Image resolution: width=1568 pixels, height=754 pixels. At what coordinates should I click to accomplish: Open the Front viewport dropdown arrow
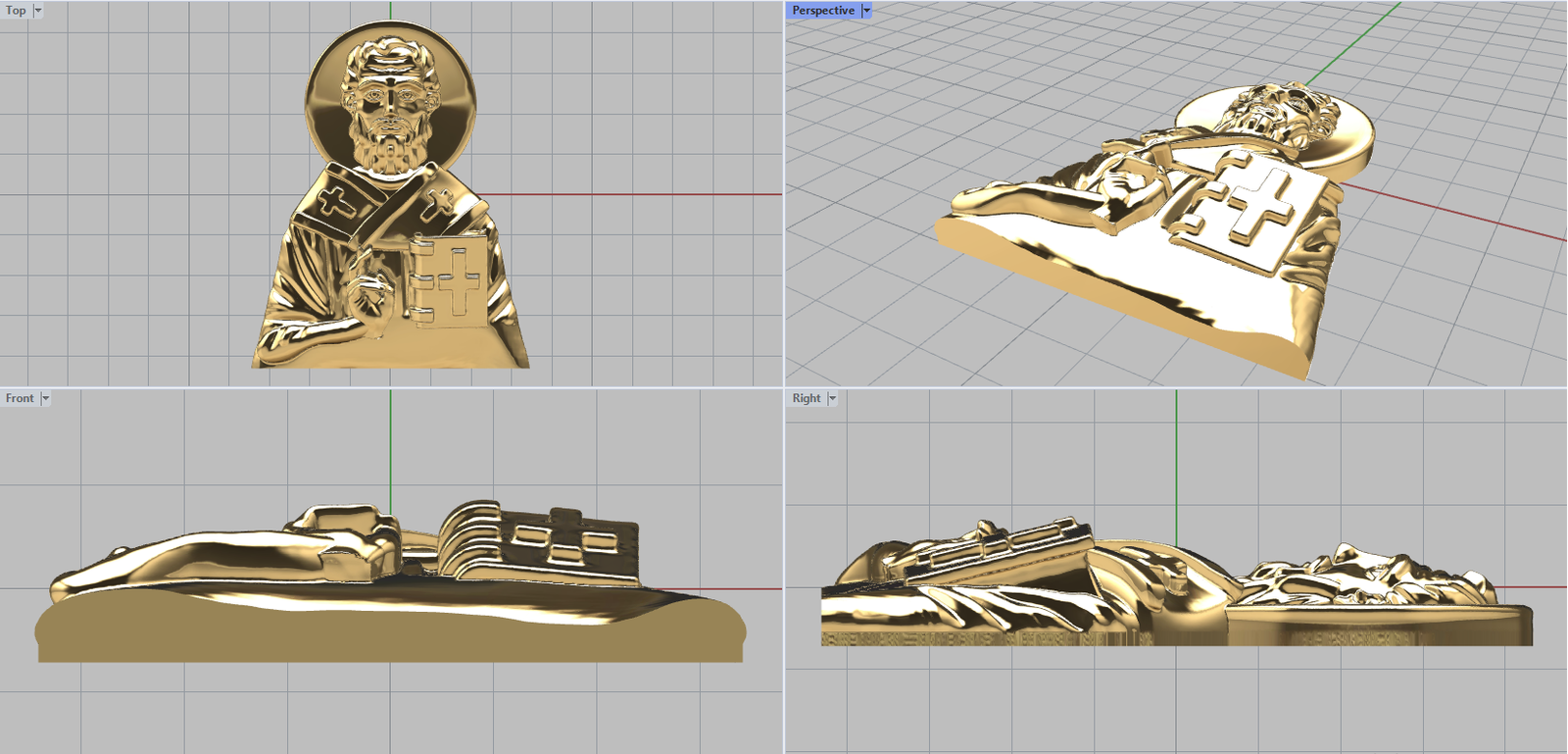[x=45, y=398]
